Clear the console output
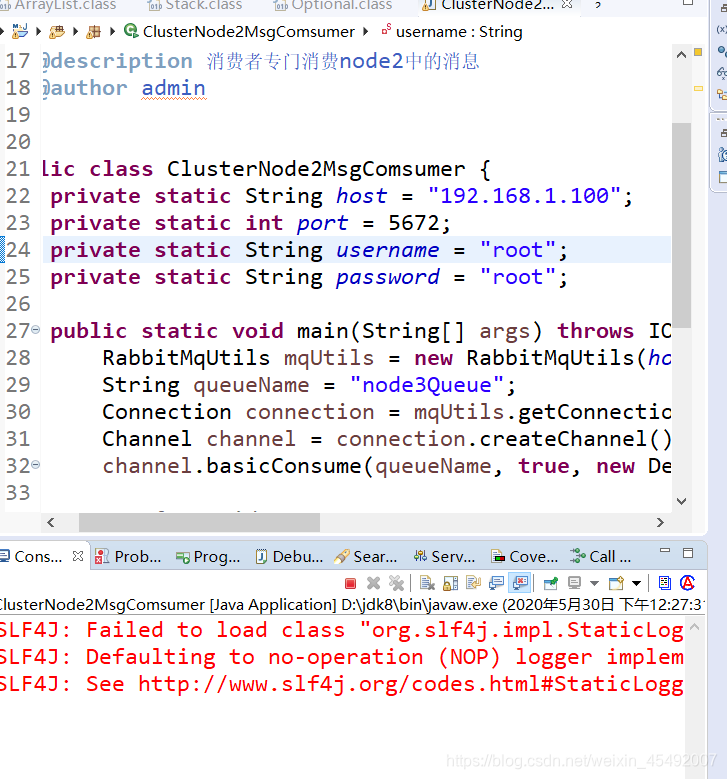The width and height of the screenshot is (727, 779). click(x=427, y=583)
